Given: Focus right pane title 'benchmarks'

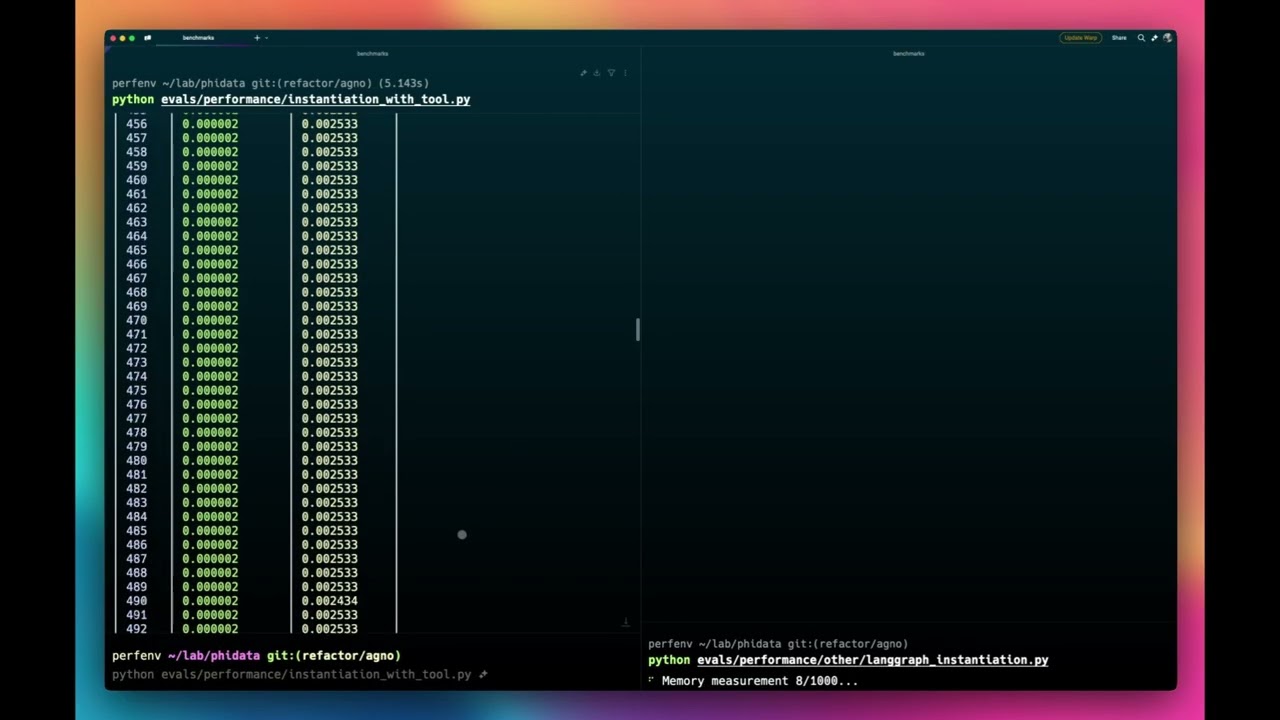Looking at the screenshot, I should (909, 53).
